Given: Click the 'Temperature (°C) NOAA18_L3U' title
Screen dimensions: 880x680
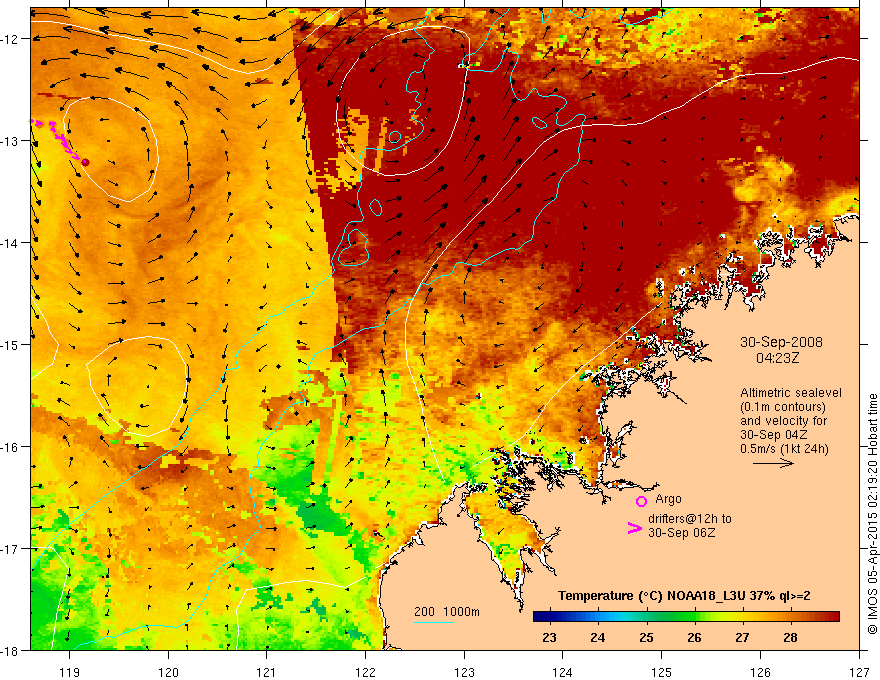Looking at the screenshot, I should [651, 596].
